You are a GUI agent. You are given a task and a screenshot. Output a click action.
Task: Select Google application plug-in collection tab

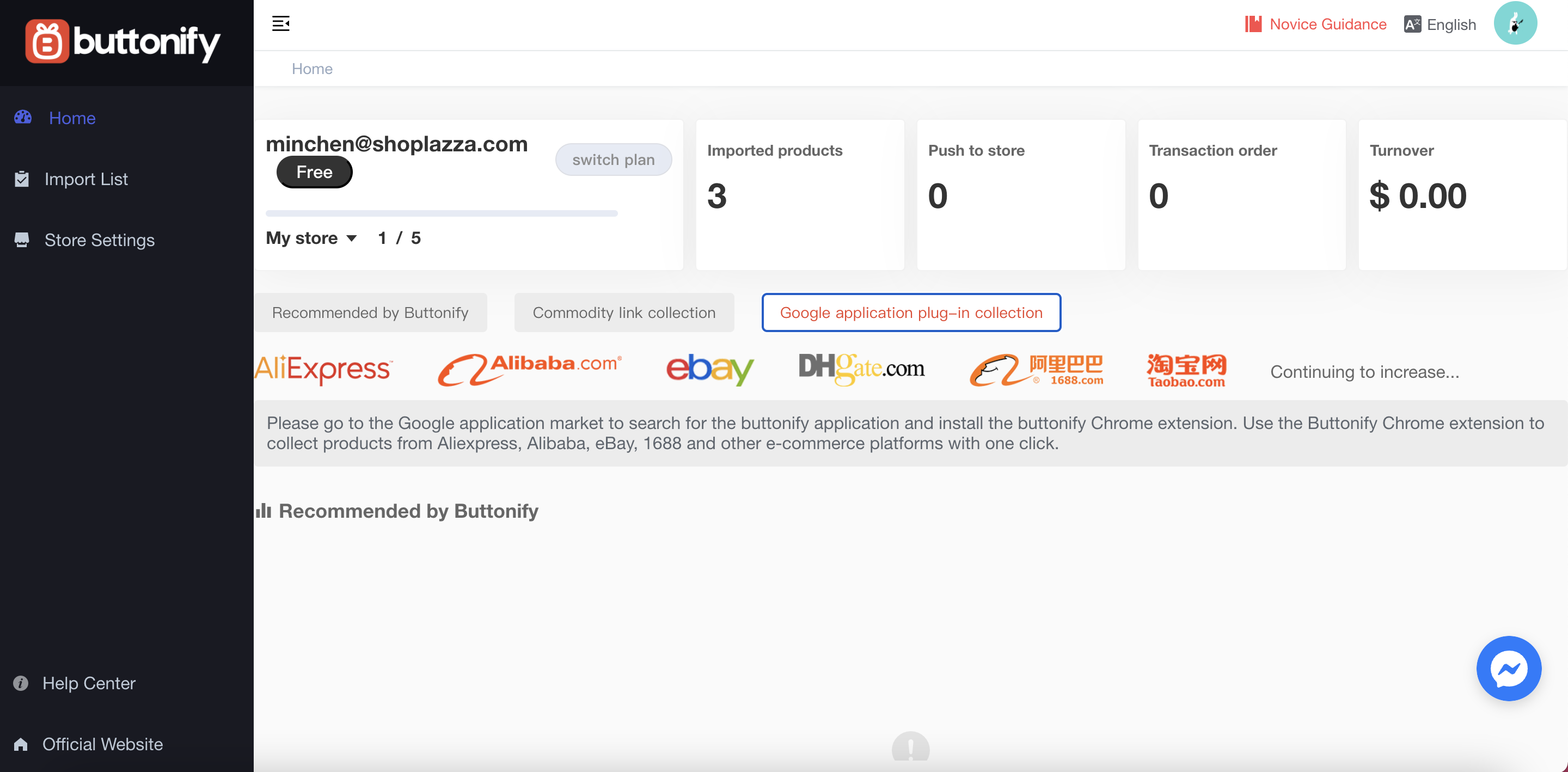(911, 313)
